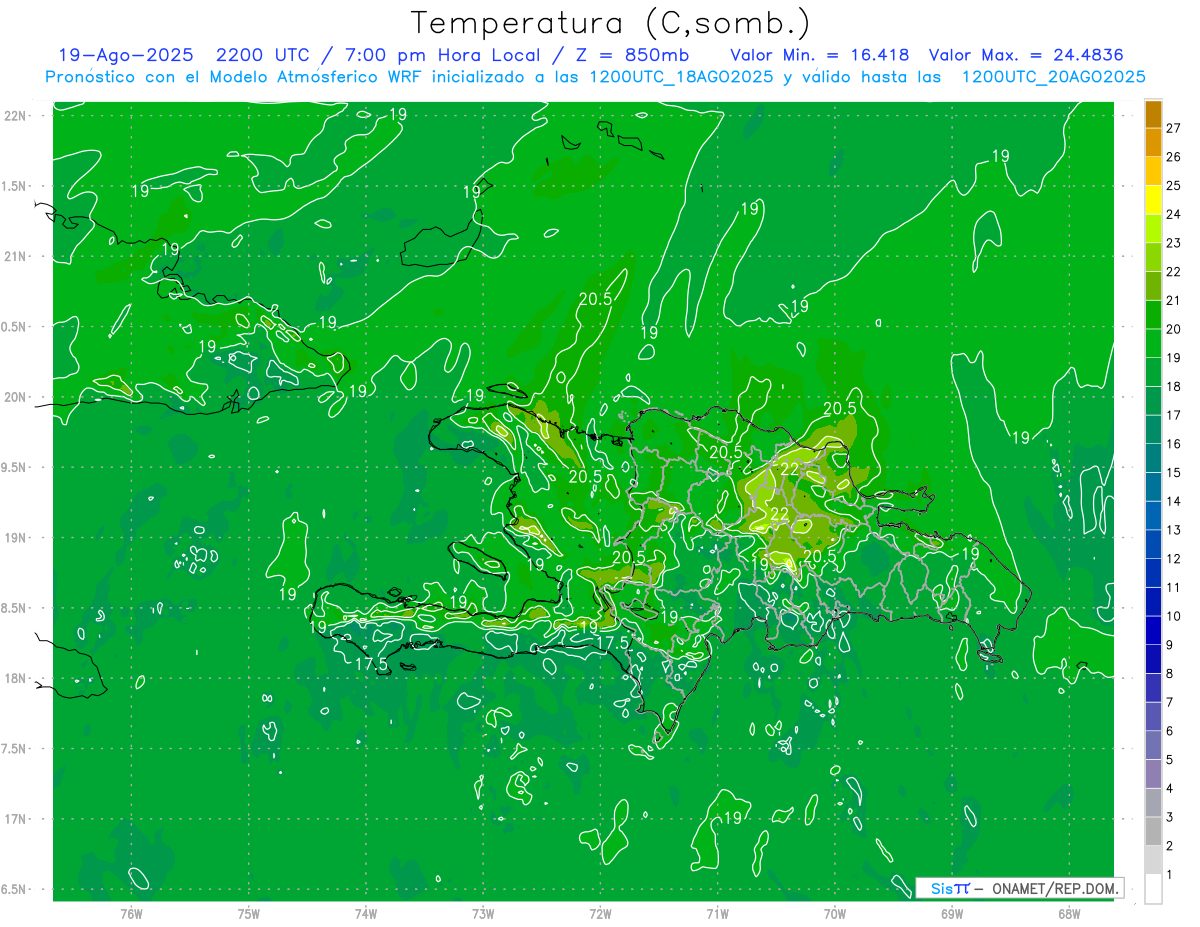This screenshot has height=927, width=1200.
Task: Pick the lime green swatch between 23 and 24
Action: coord(1153,229)
